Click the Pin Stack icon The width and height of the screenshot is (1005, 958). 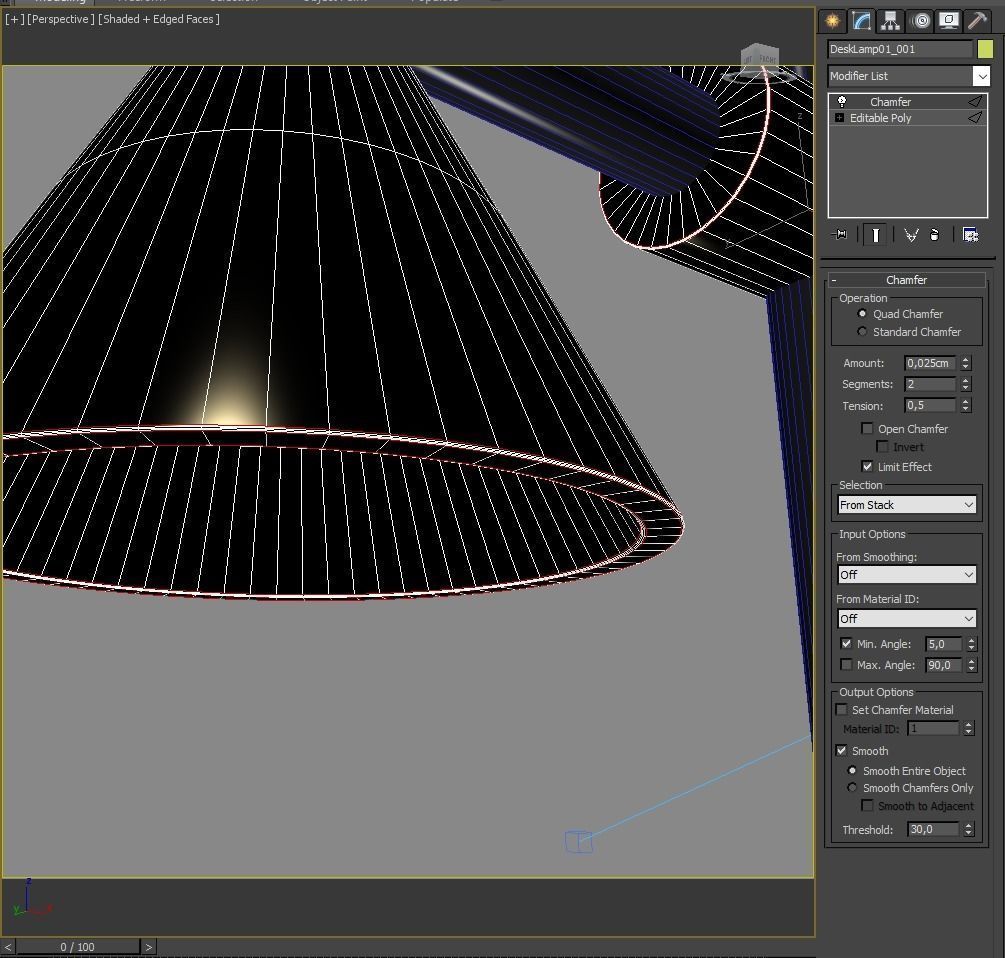pos(839,235)
